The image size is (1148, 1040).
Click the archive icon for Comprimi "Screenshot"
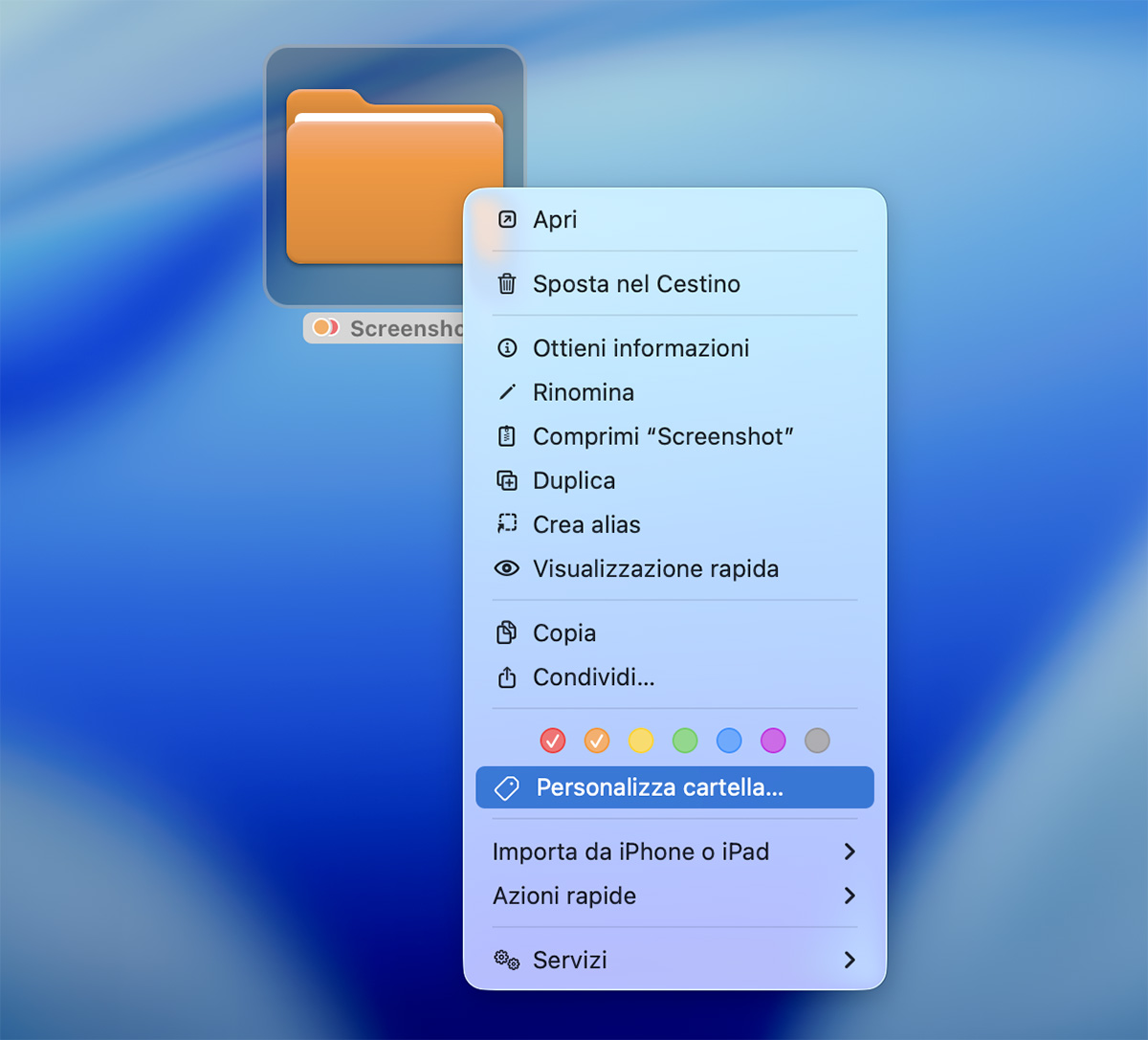(x=507, y=436)
